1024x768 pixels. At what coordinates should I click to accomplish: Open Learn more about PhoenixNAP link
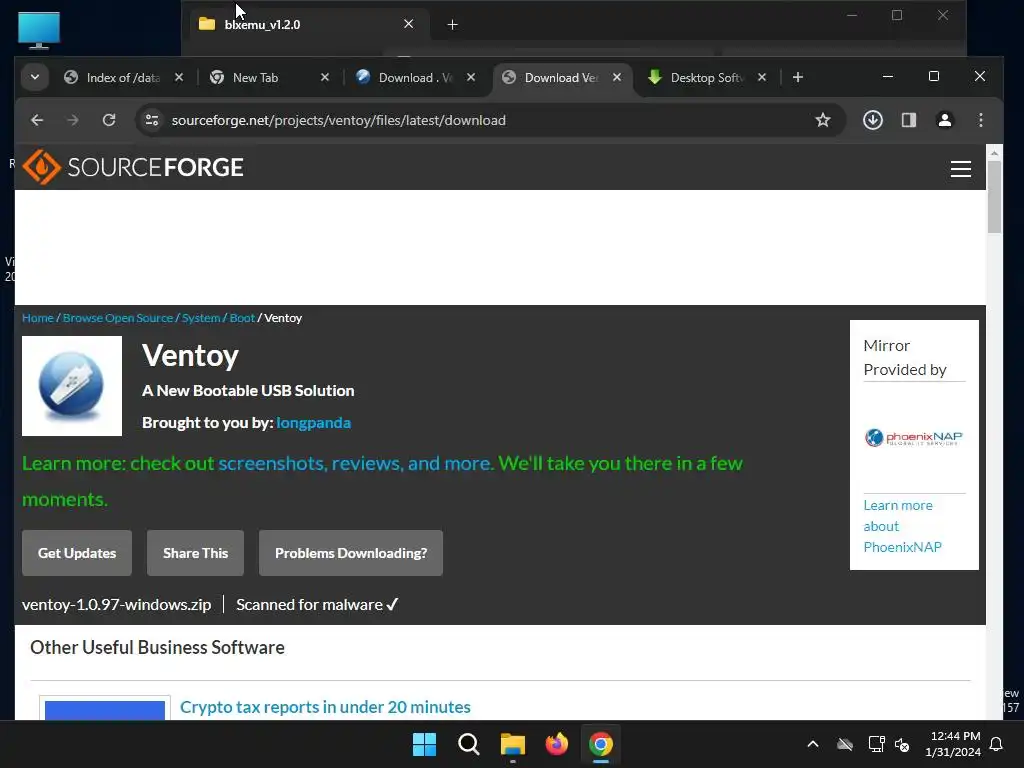click(902, 526)
